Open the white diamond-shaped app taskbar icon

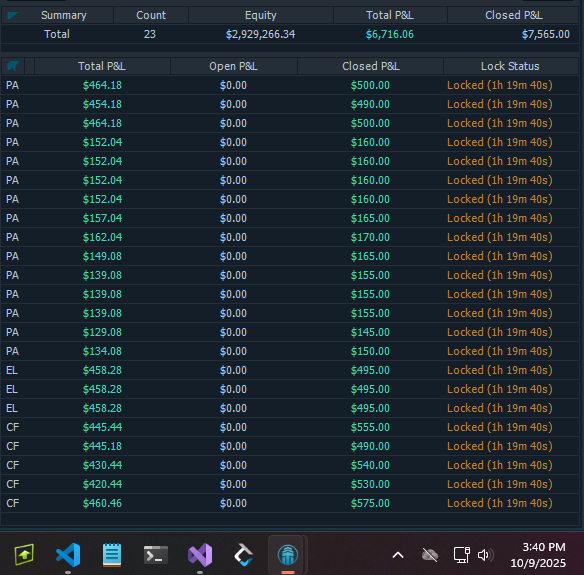(x=244, y=555)
